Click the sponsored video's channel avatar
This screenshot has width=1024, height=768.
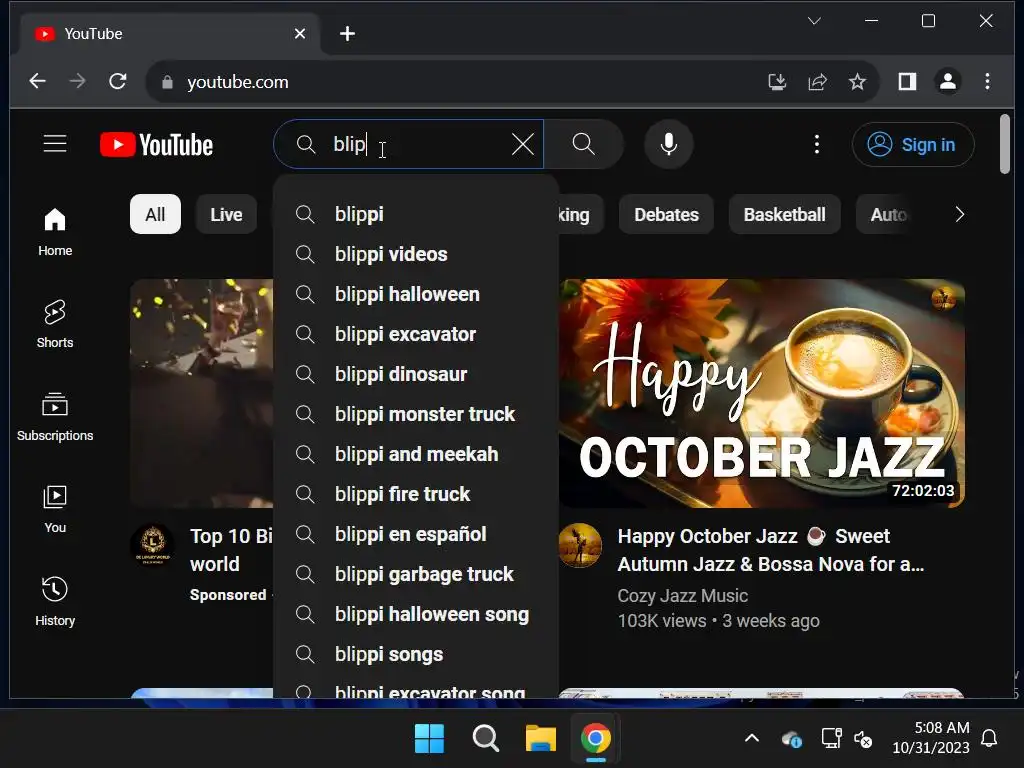(x=152, y=545)
